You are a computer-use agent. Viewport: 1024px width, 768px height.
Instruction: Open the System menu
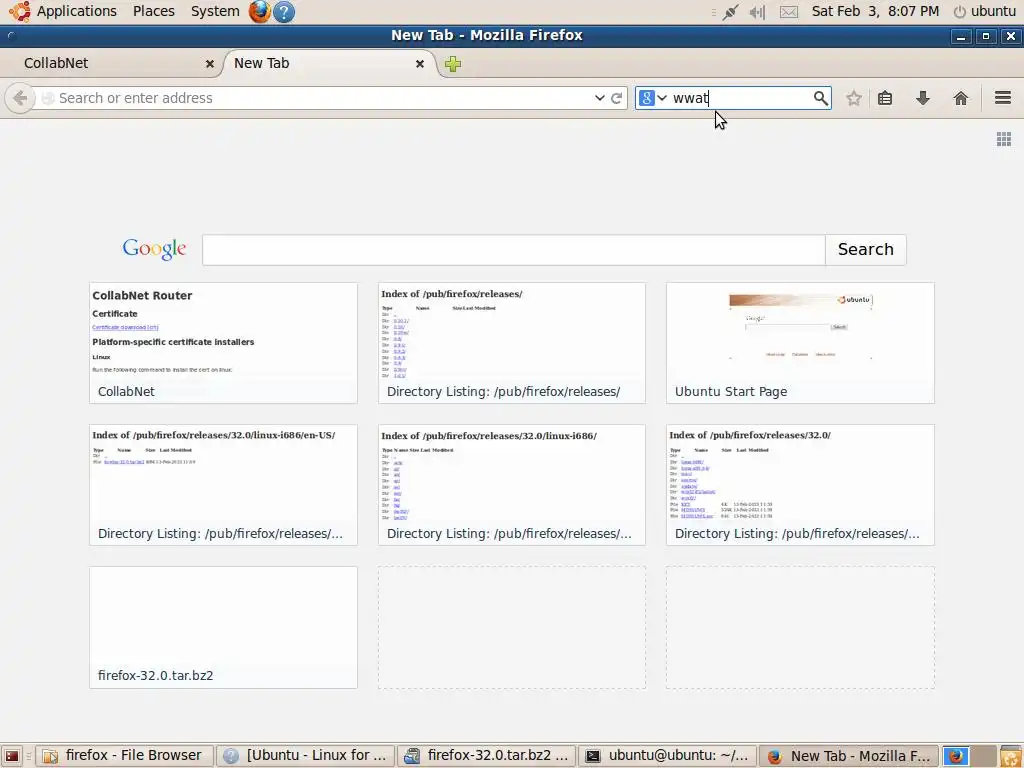pyautogui.click(x=215, y=11)
